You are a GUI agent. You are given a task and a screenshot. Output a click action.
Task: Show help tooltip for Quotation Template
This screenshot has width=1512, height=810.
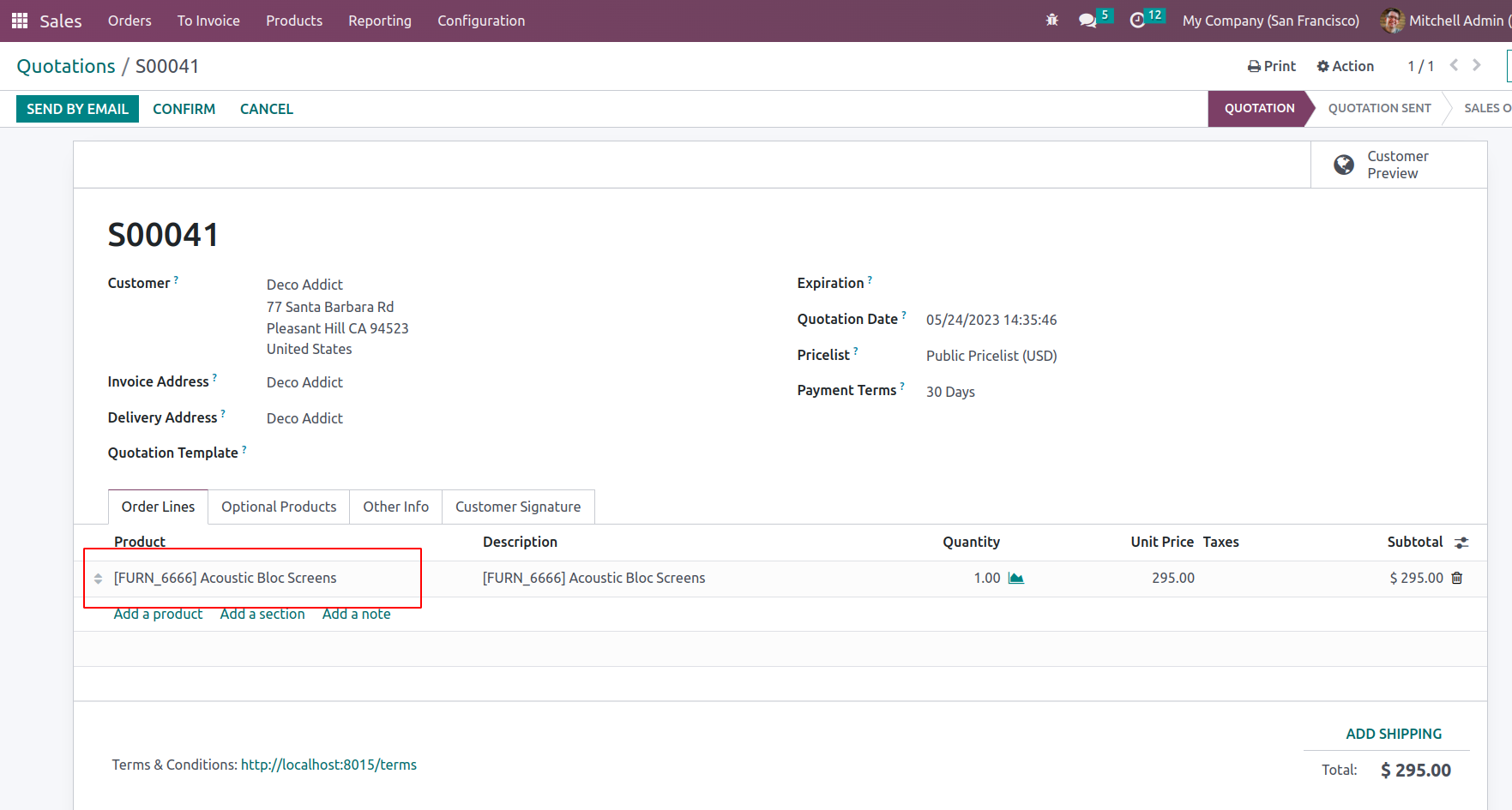[x=244, y=449]
